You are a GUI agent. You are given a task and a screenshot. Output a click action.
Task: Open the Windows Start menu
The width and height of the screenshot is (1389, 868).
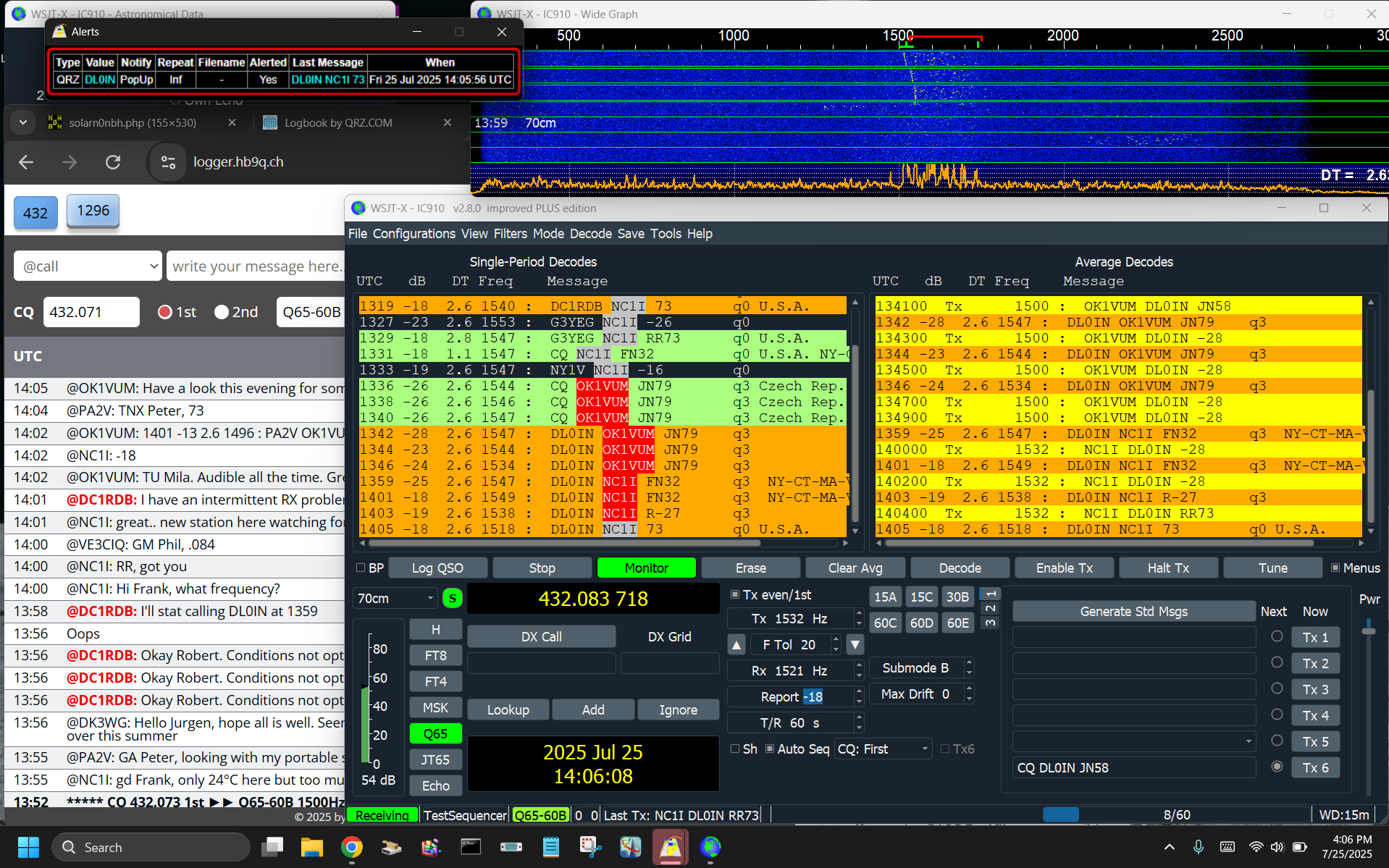[x=28, y=847]
